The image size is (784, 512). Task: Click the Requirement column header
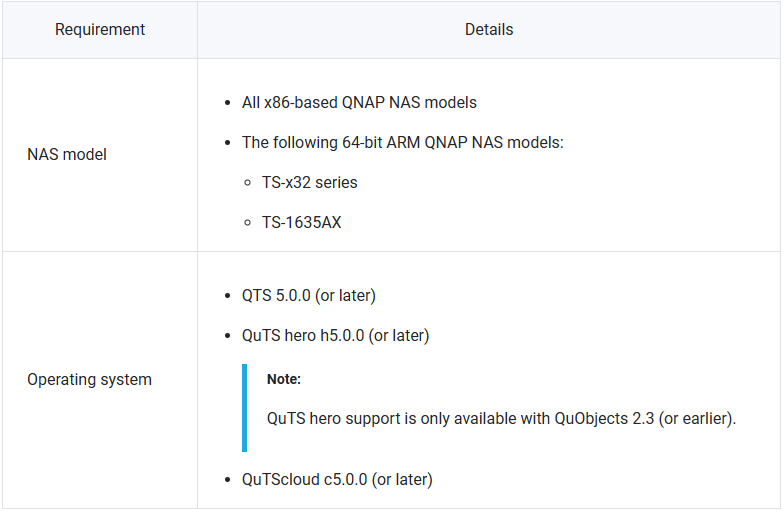tap(100, 30)
